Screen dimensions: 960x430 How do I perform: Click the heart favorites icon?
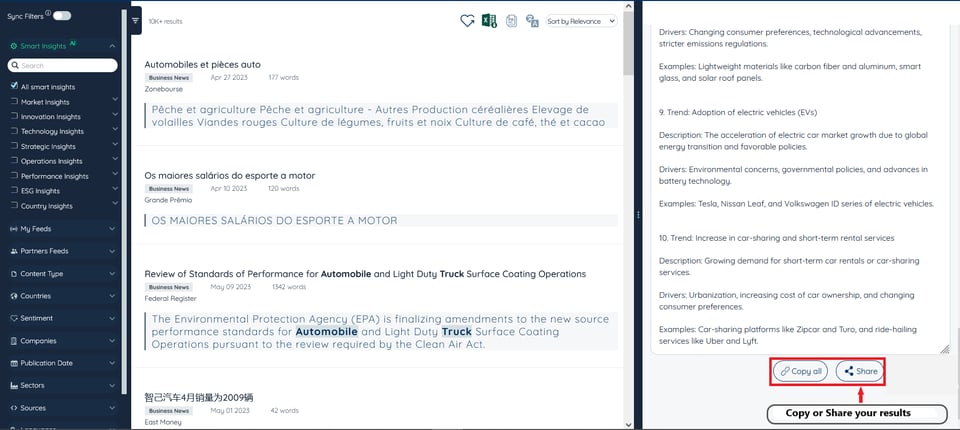tap(467, 21)
